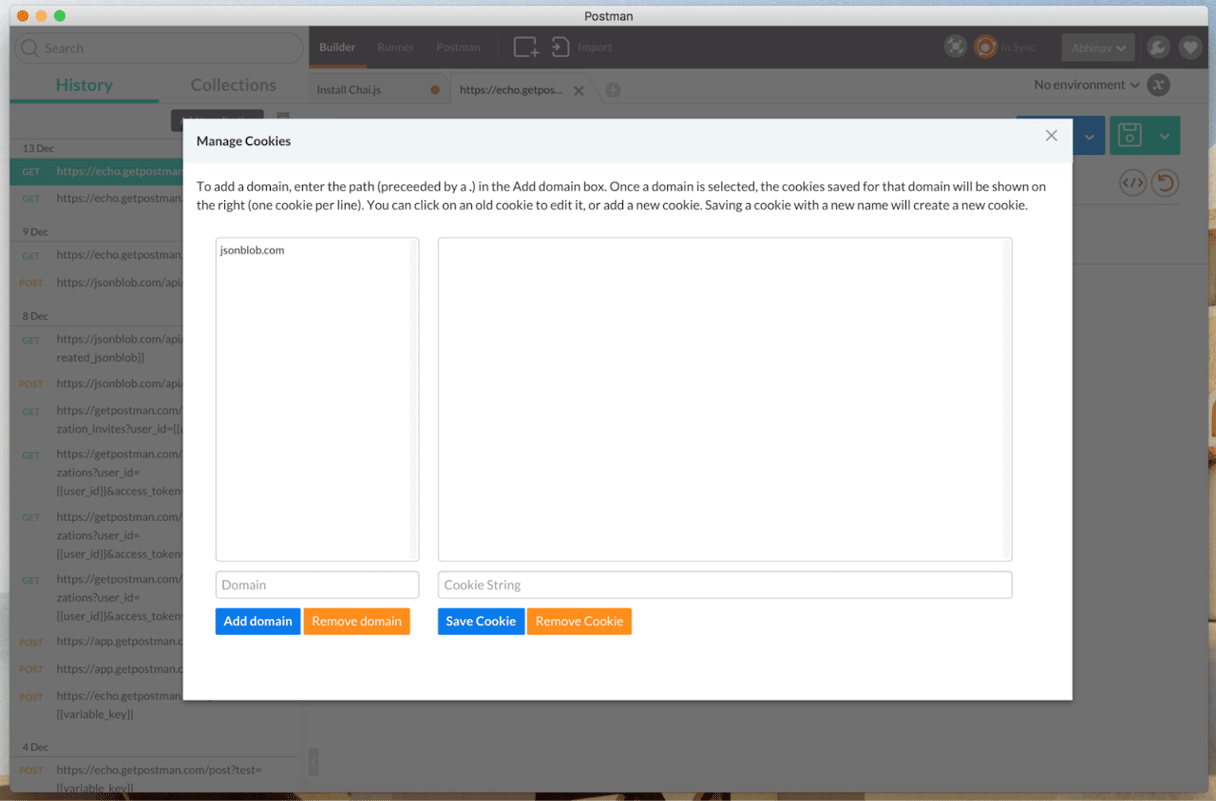Switch to the Collections tab
The width and height of the screenshot is (1216, 801).
233,85
